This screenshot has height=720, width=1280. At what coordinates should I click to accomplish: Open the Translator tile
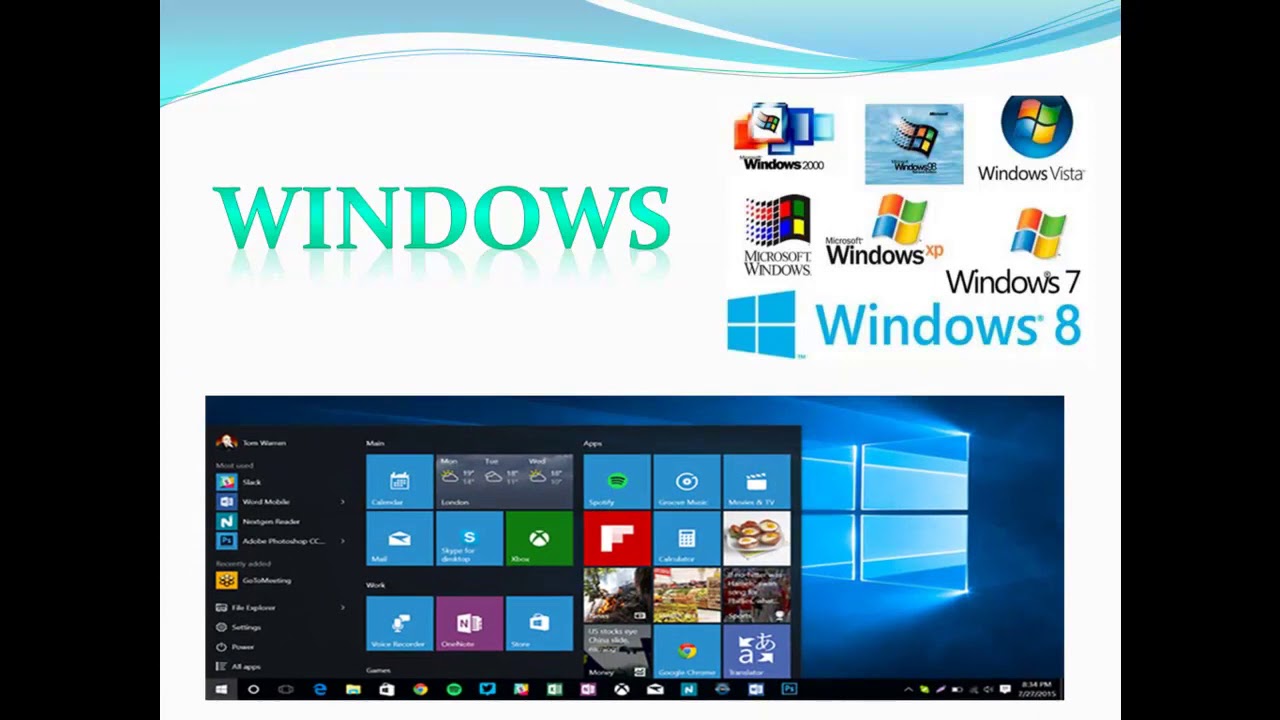tap(756, 652)
